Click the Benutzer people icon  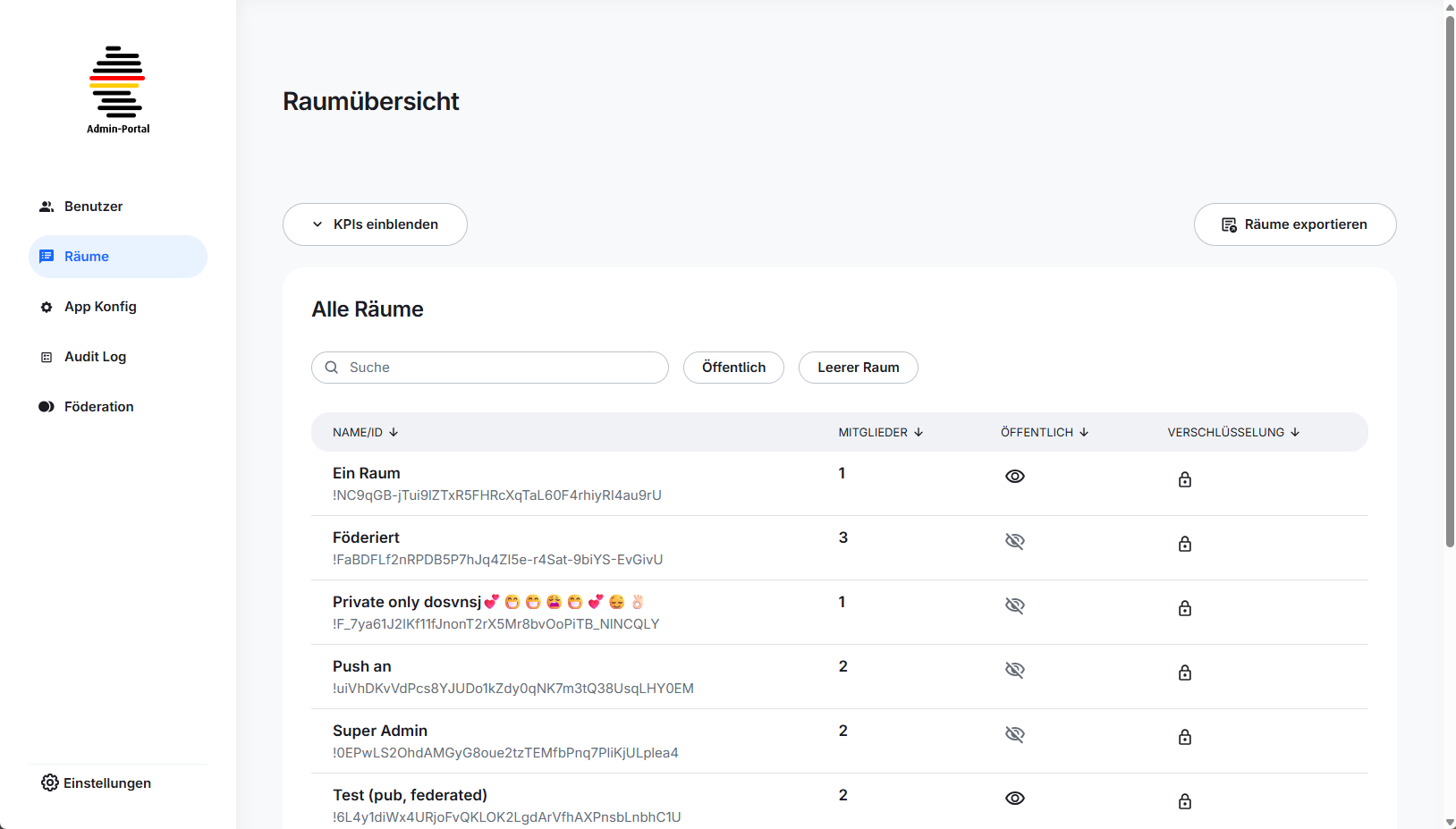[47, 207]
